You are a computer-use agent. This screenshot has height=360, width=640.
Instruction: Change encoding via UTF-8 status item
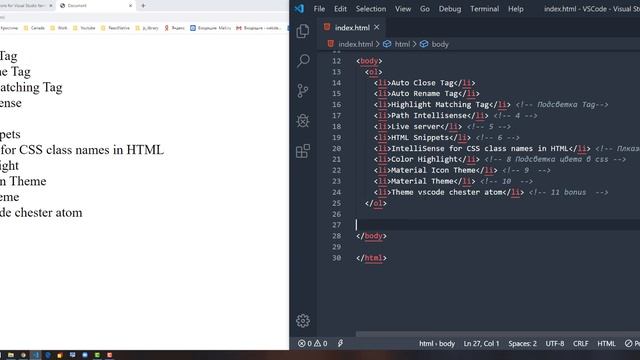pyautogui.click(x=555, y=343)
